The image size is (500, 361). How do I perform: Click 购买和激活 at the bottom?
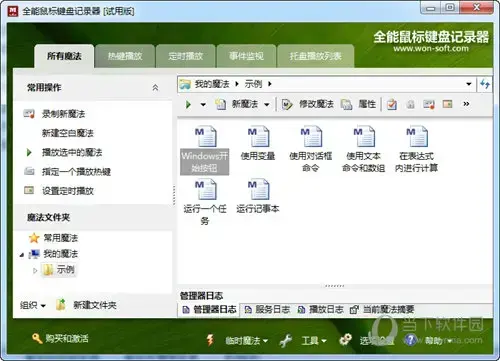(60, 339)
